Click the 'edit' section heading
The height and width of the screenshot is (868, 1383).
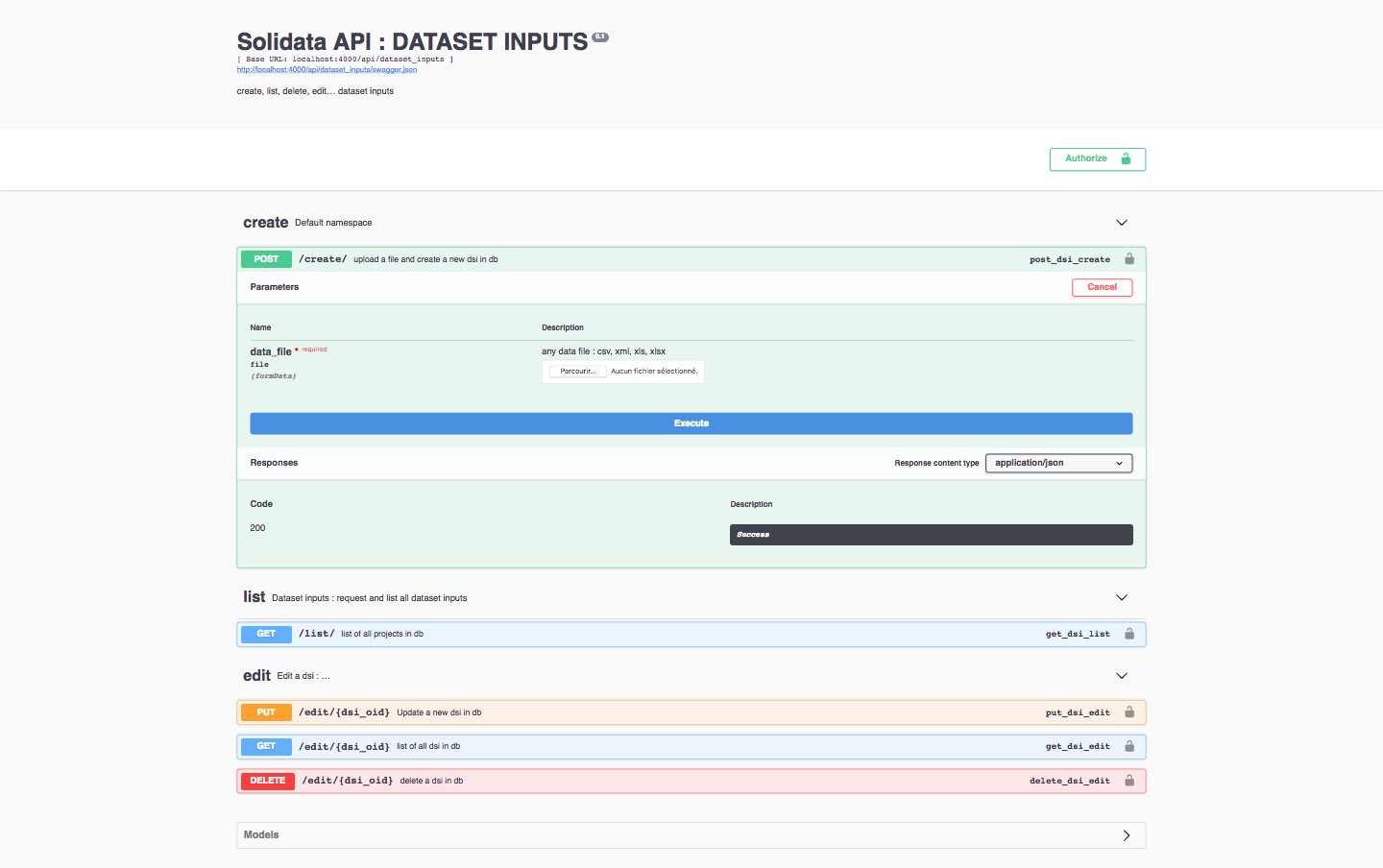(256, 676)
